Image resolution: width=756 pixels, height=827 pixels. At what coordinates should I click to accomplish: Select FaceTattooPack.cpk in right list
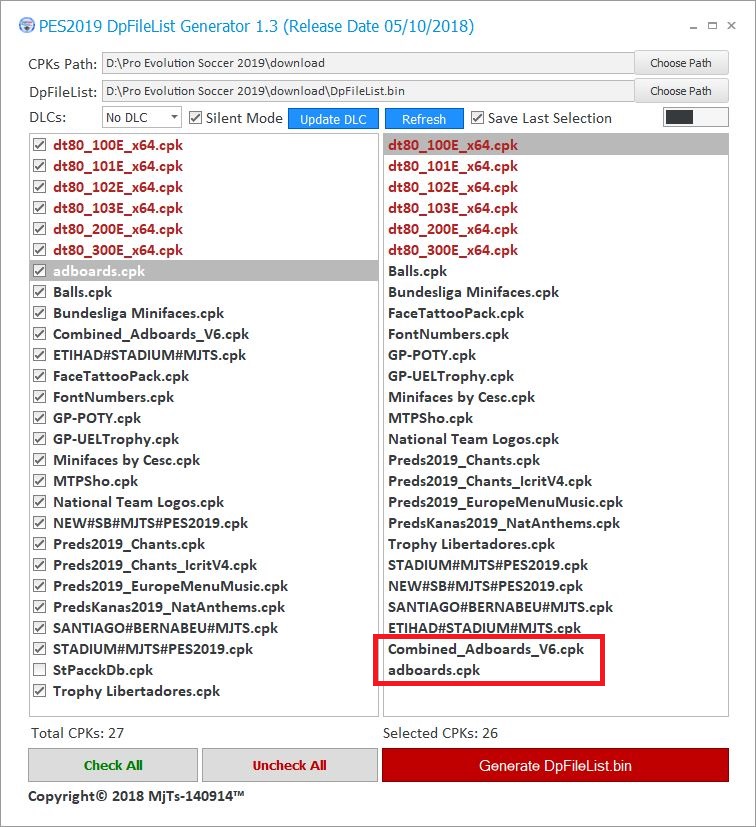pyautogui.click(x=456, y=313)
